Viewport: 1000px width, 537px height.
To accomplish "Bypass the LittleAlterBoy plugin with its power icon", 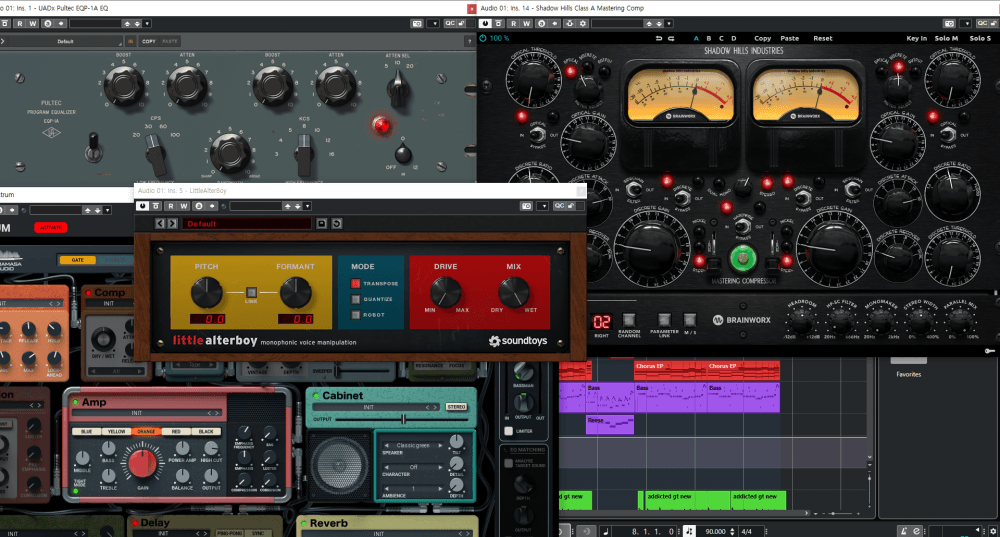I will click(142, 206).
